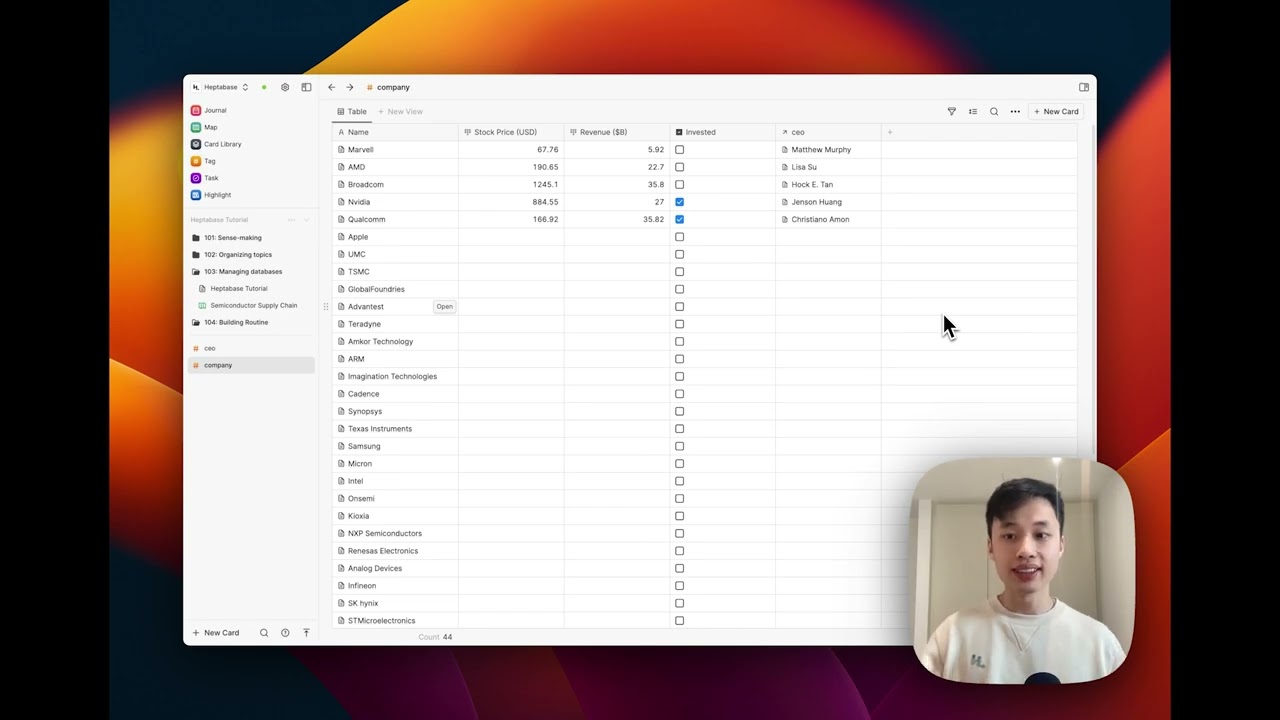Click the pin-to-top arrow icon at the sidebar bottom
This screenshot has width=1280, height=720.
[306, 633]
